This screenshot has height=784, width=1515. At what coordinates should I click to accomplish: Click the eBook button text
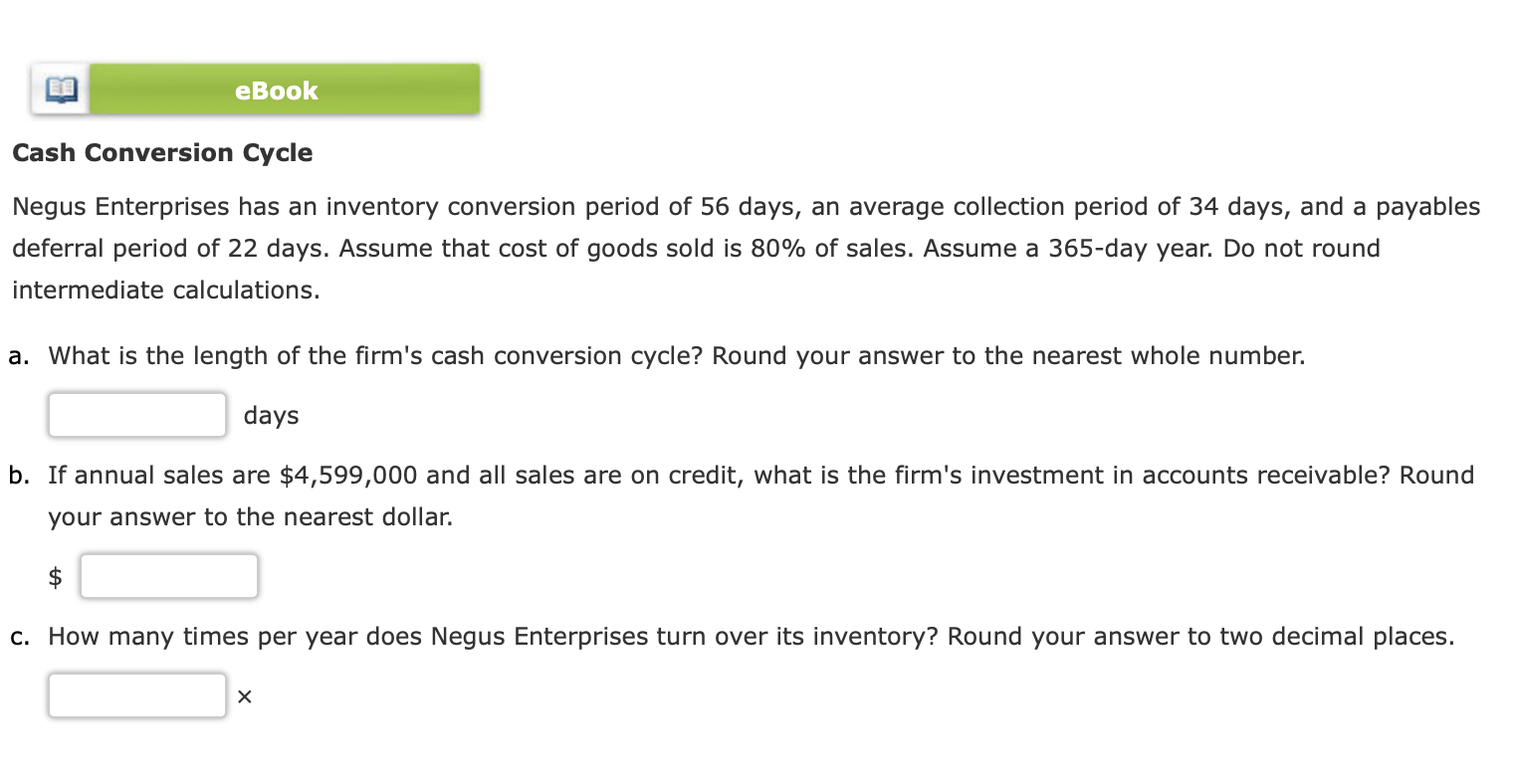[275, 90]
